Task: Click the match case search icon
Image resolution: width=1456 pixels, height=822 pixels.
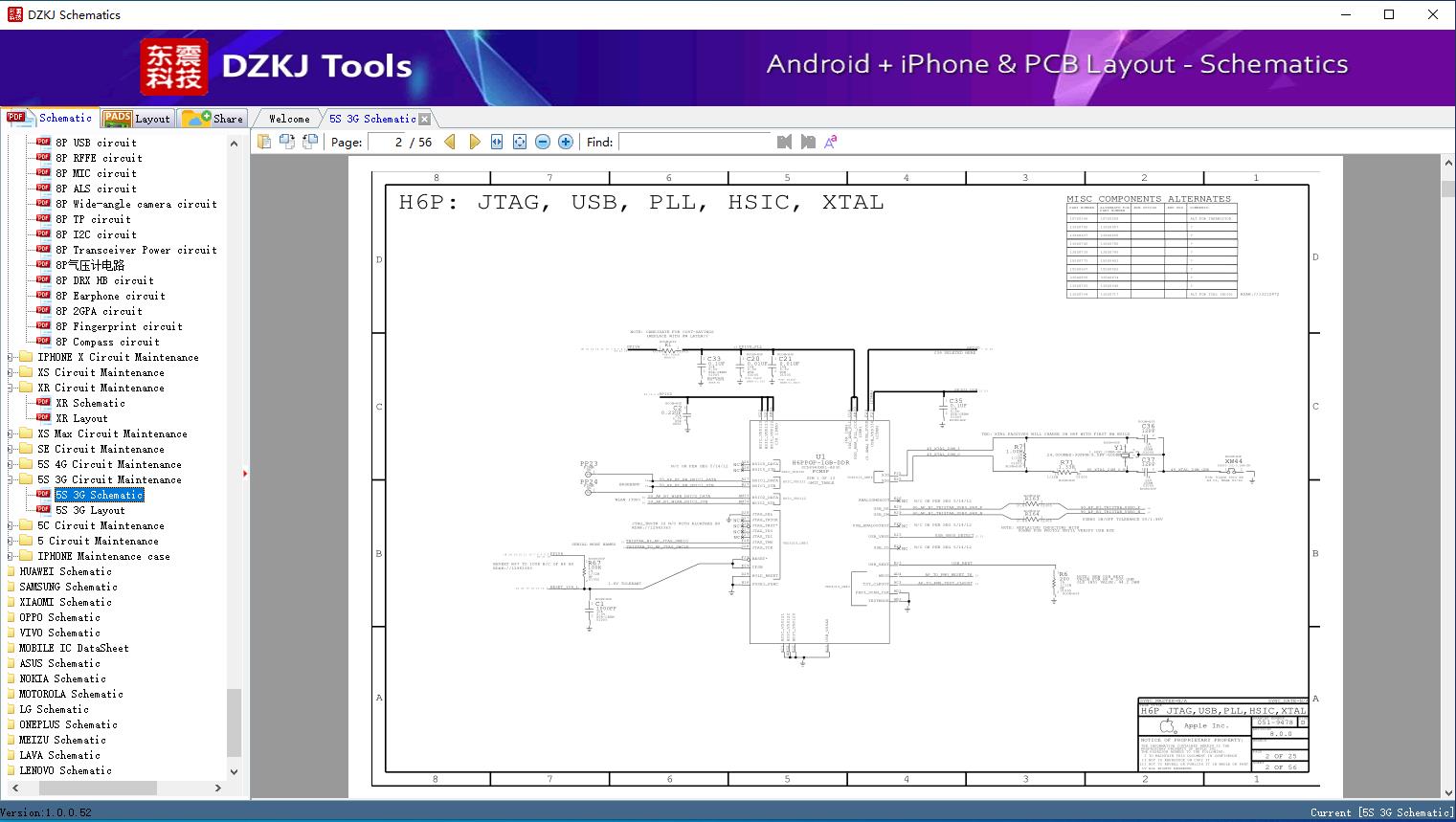Action: click(830, 142)
